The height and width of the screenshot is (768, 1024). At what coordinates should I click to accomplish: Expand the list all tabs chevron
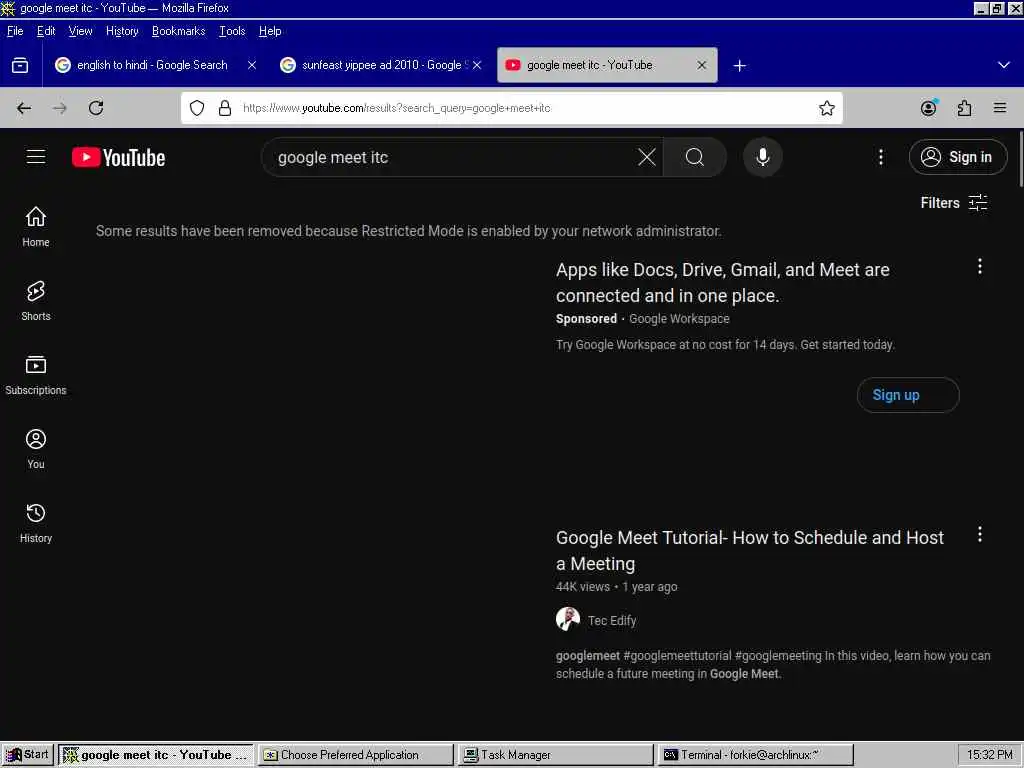[x=1004, y=65]
